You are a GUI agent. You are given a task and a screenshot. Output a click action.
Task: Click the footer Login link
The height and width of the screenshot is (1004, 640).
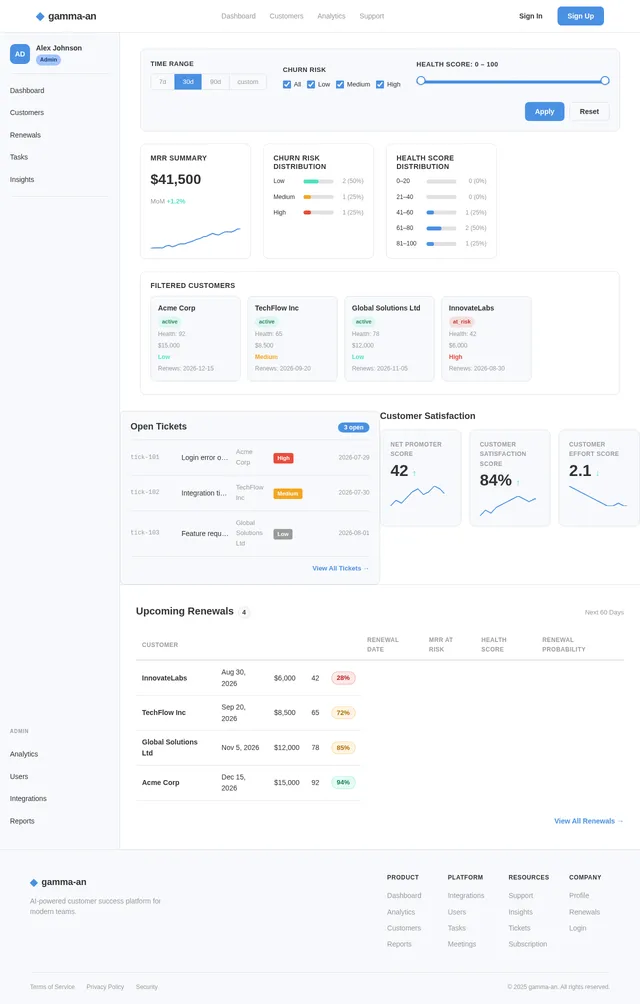(578, 928)
